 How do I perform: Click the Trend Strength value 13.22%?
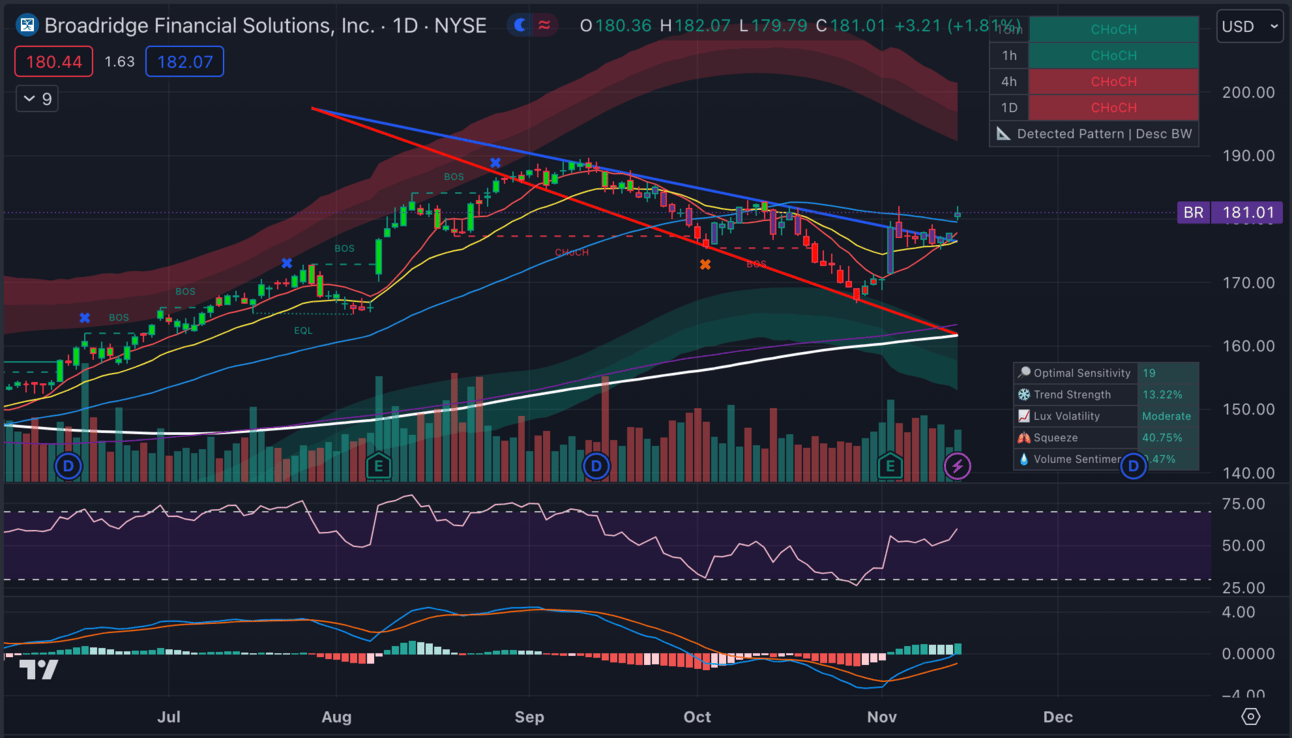click(1162, 395)
